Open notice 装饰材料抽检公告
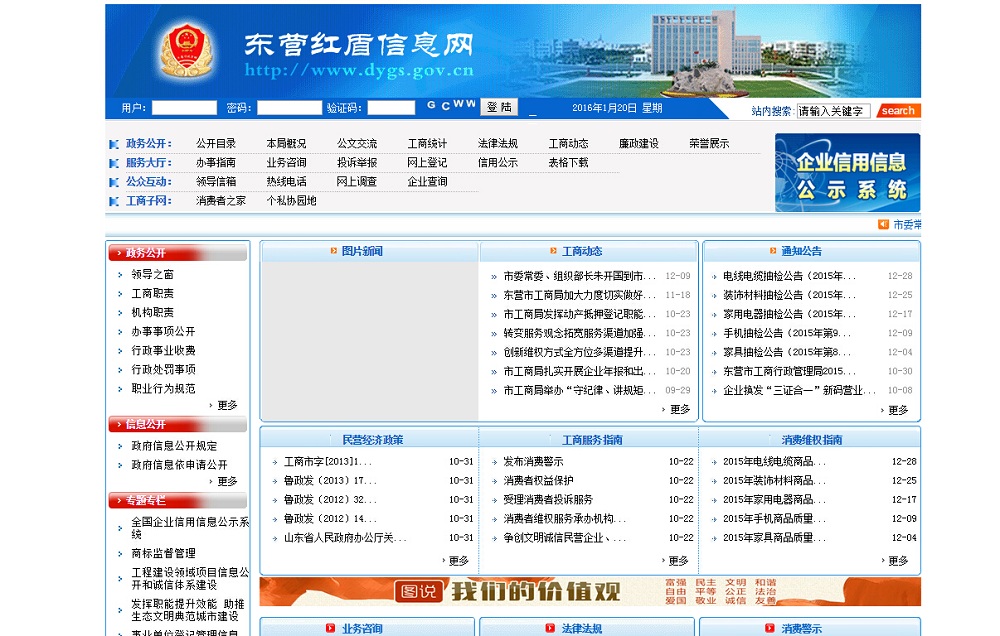1000x636 pixels. (790, 295)
